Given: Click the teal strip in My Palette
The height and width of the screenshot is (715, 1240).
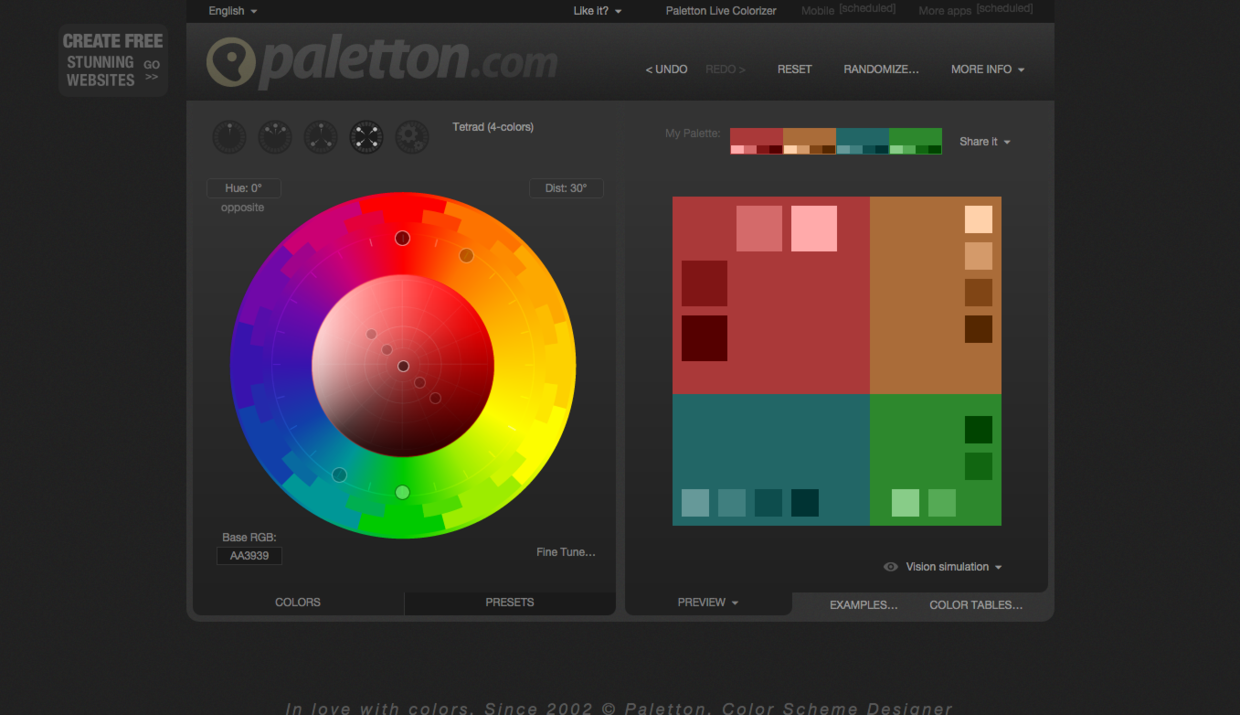Looking at the screenshot, I should [862, 141].
